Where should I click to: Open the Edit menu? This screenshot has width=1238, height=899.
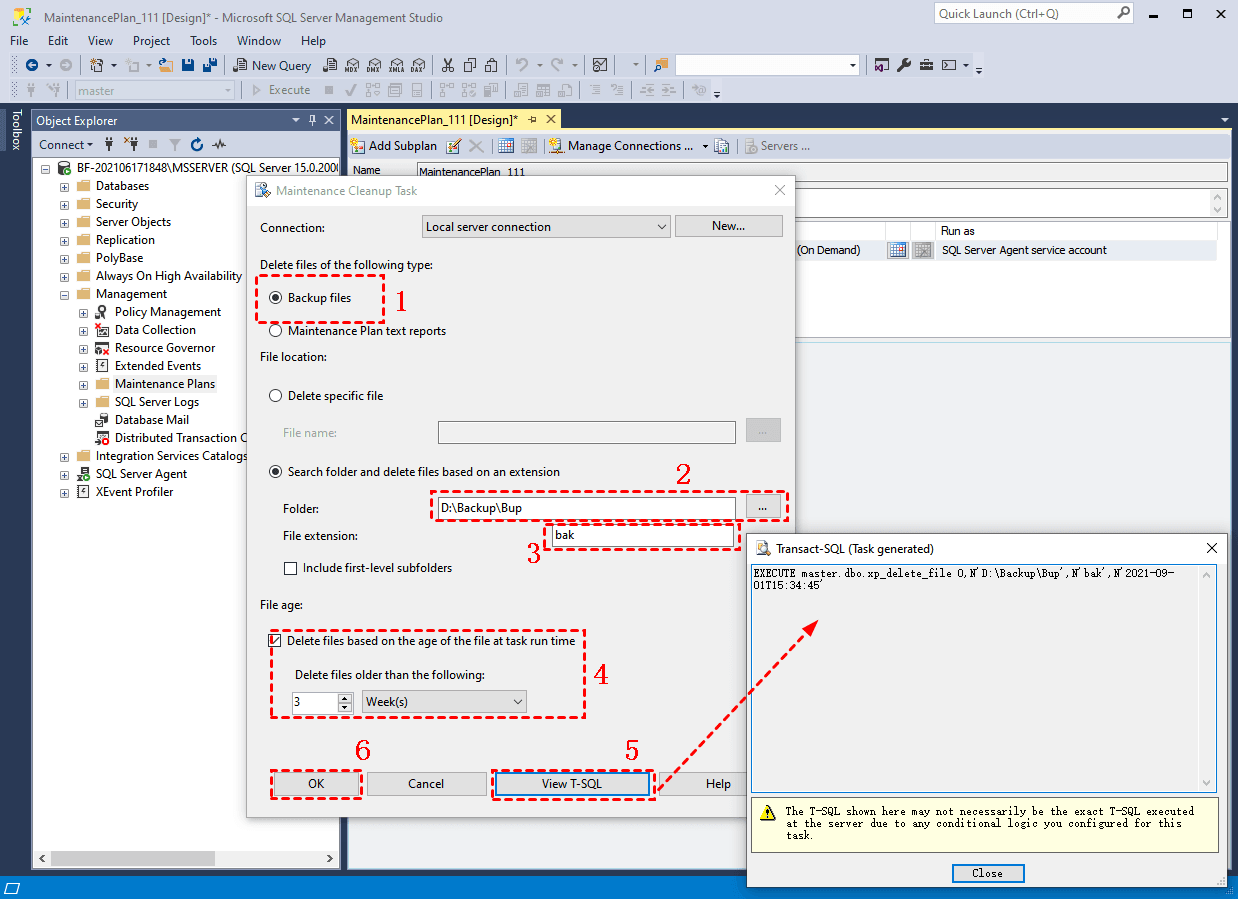pyautogui.click(x=58, y=41)
